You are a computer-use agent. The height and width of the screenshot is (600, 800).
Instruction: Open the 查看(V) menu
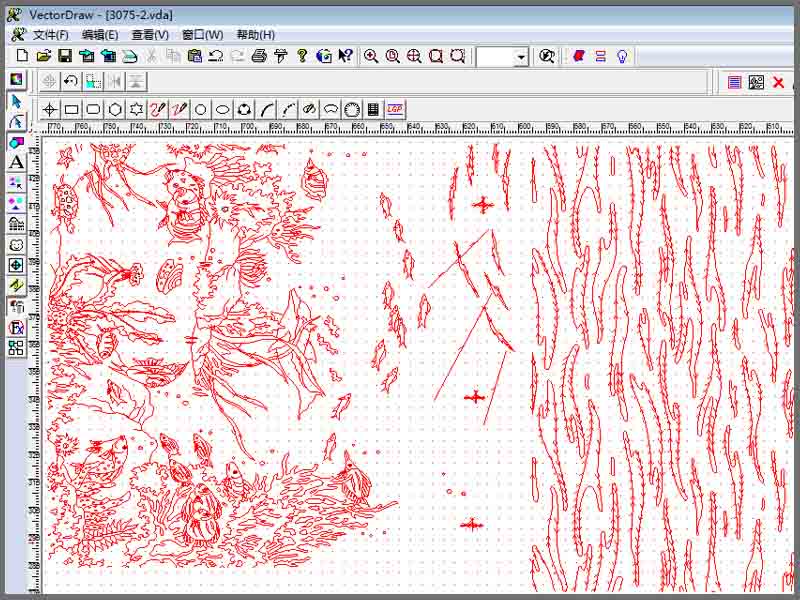(x=150, y=35)
